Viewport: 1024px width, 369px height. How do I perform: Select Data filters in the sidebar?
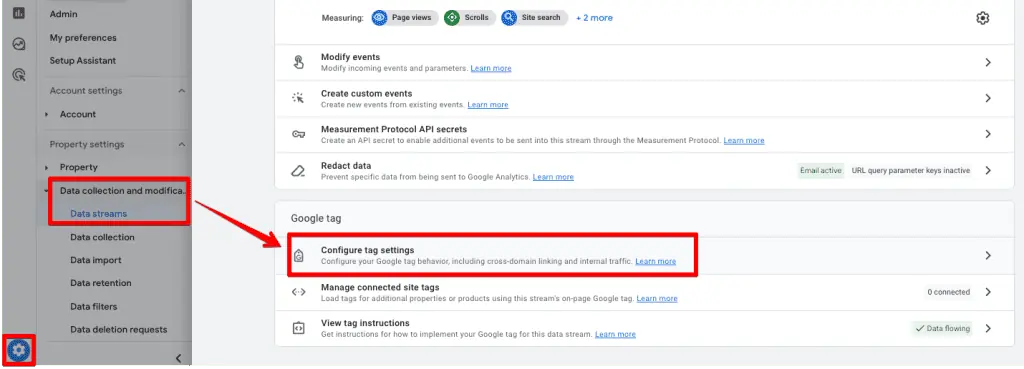(x=94, y=306)
